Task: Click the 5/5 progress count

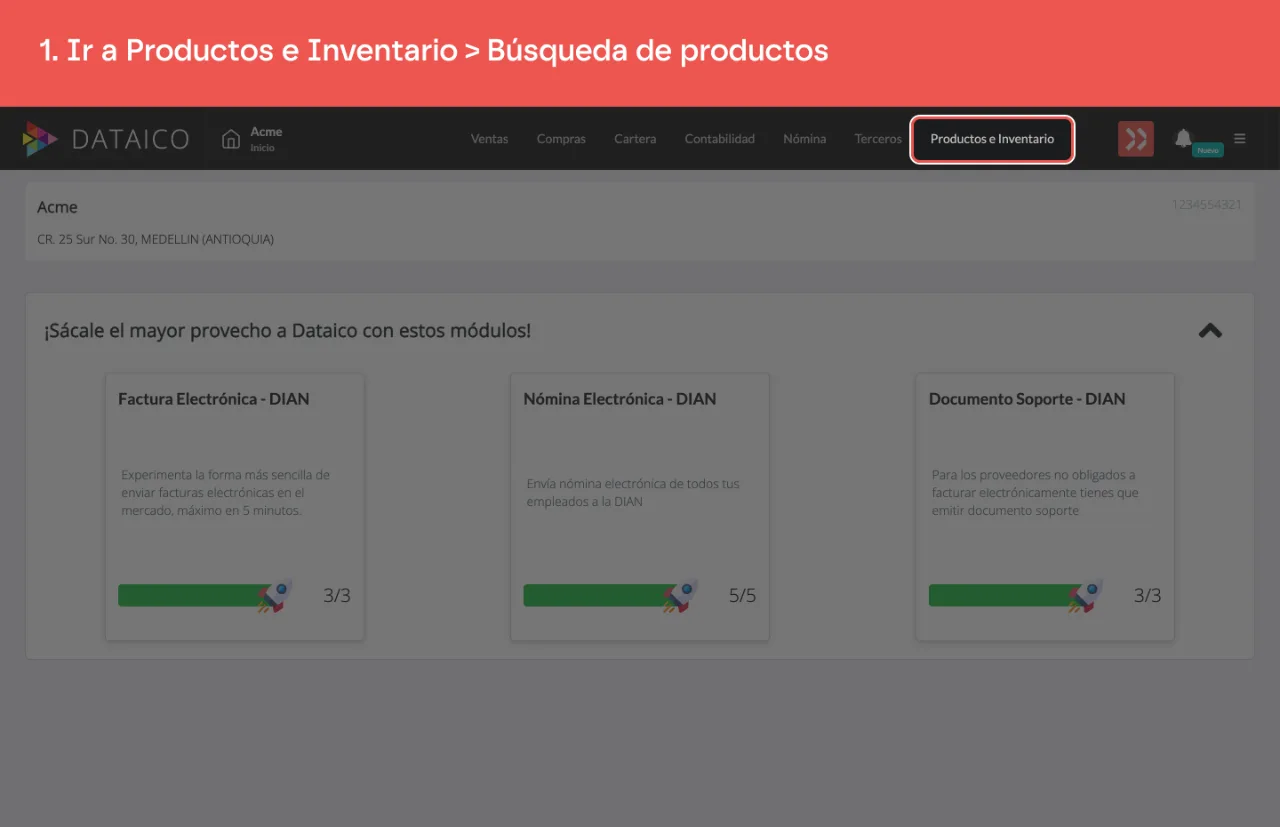Action: coord(742,596)
